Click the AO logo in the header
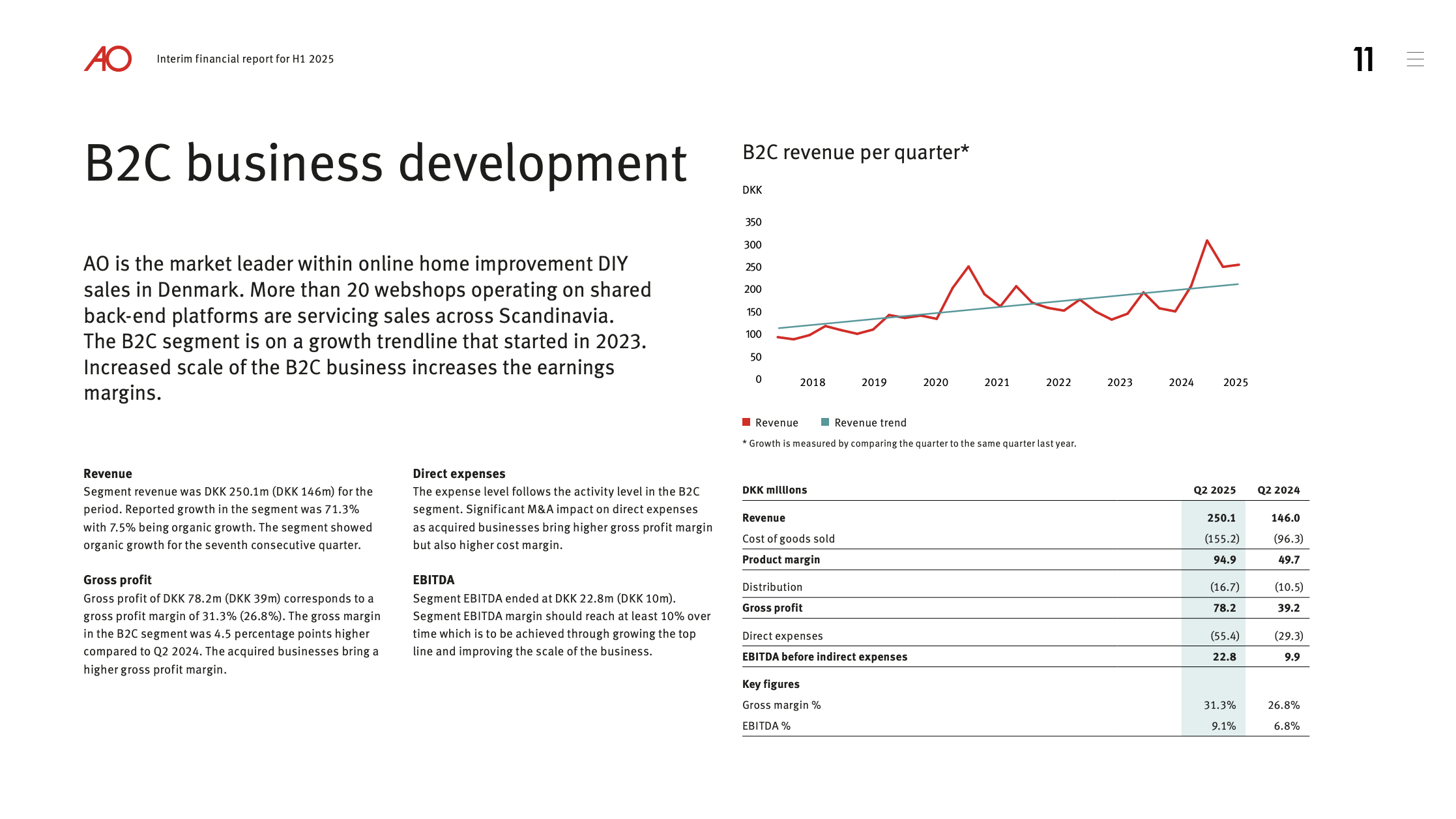 coord(108,59)
